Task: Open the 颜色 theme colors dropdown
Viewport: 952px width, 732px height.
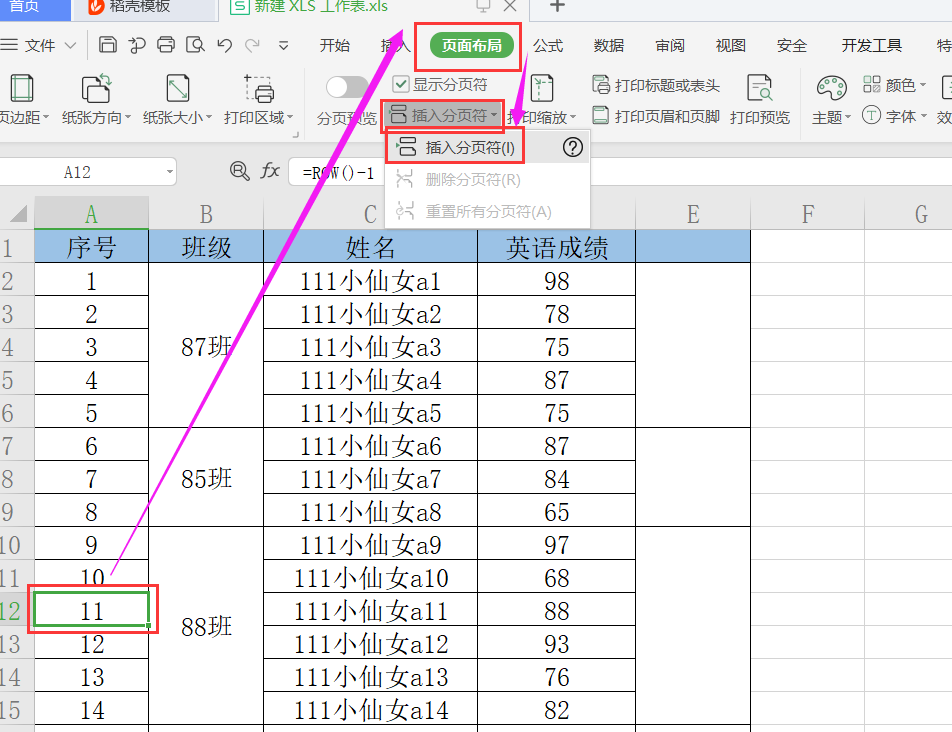Action: (x=894, y=85)
